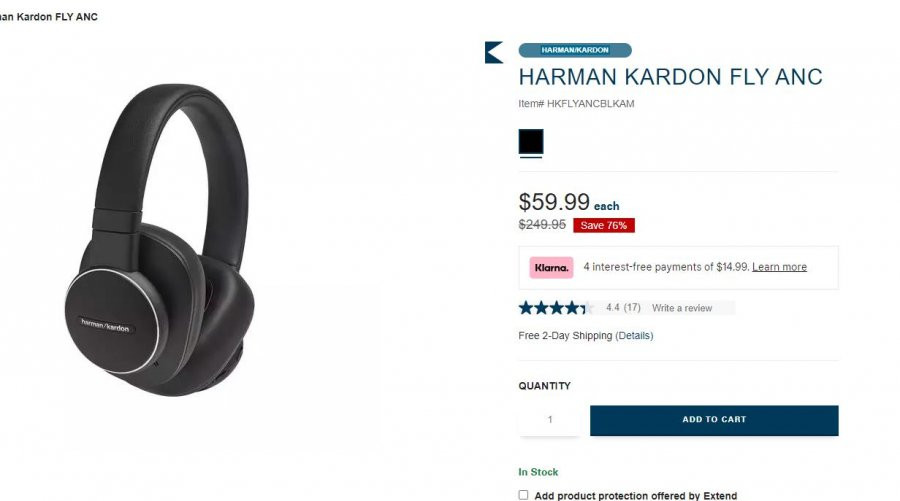Focus the Quantity input field
Viewport: 900px width, 501px height.
click(x=549, y=420)
